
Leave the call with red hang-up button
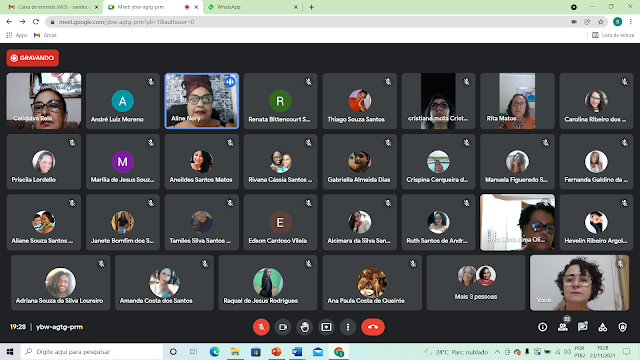click(x=373, y=327)
